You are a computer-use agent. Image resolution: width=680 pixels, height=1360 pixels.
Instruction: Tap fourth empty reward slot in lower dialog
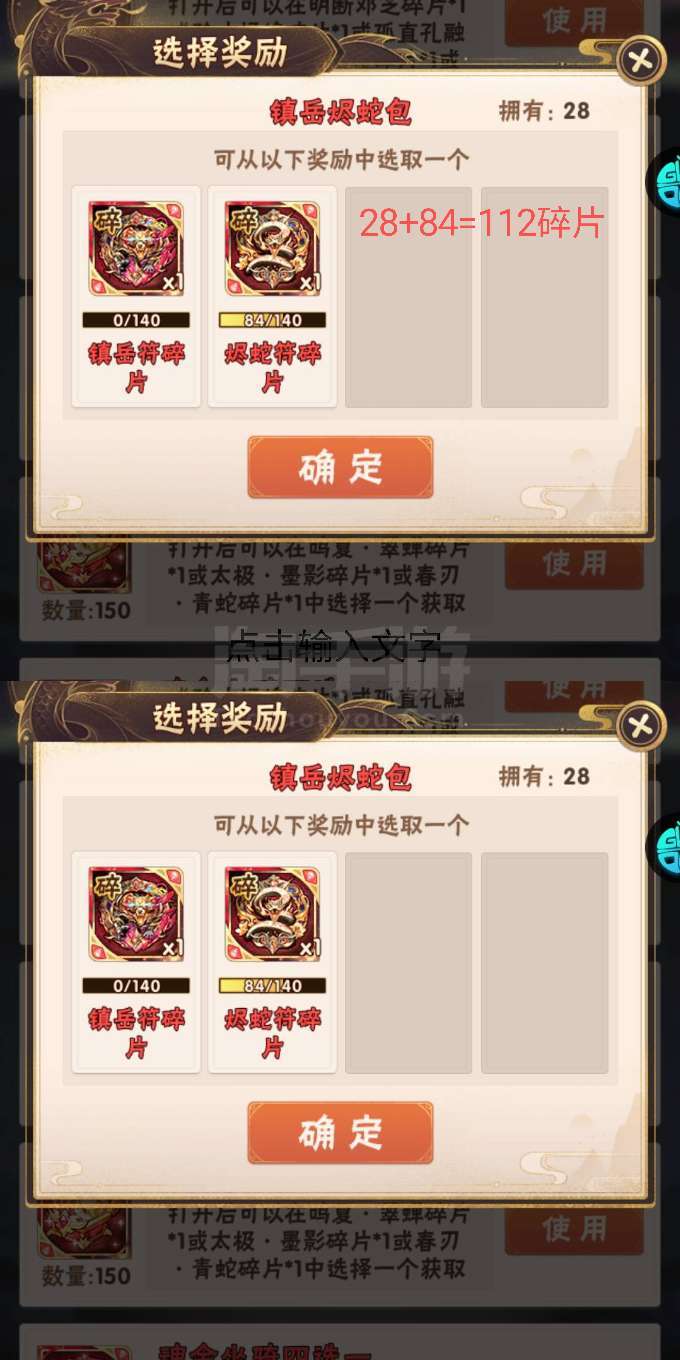[x=544, y=963]
